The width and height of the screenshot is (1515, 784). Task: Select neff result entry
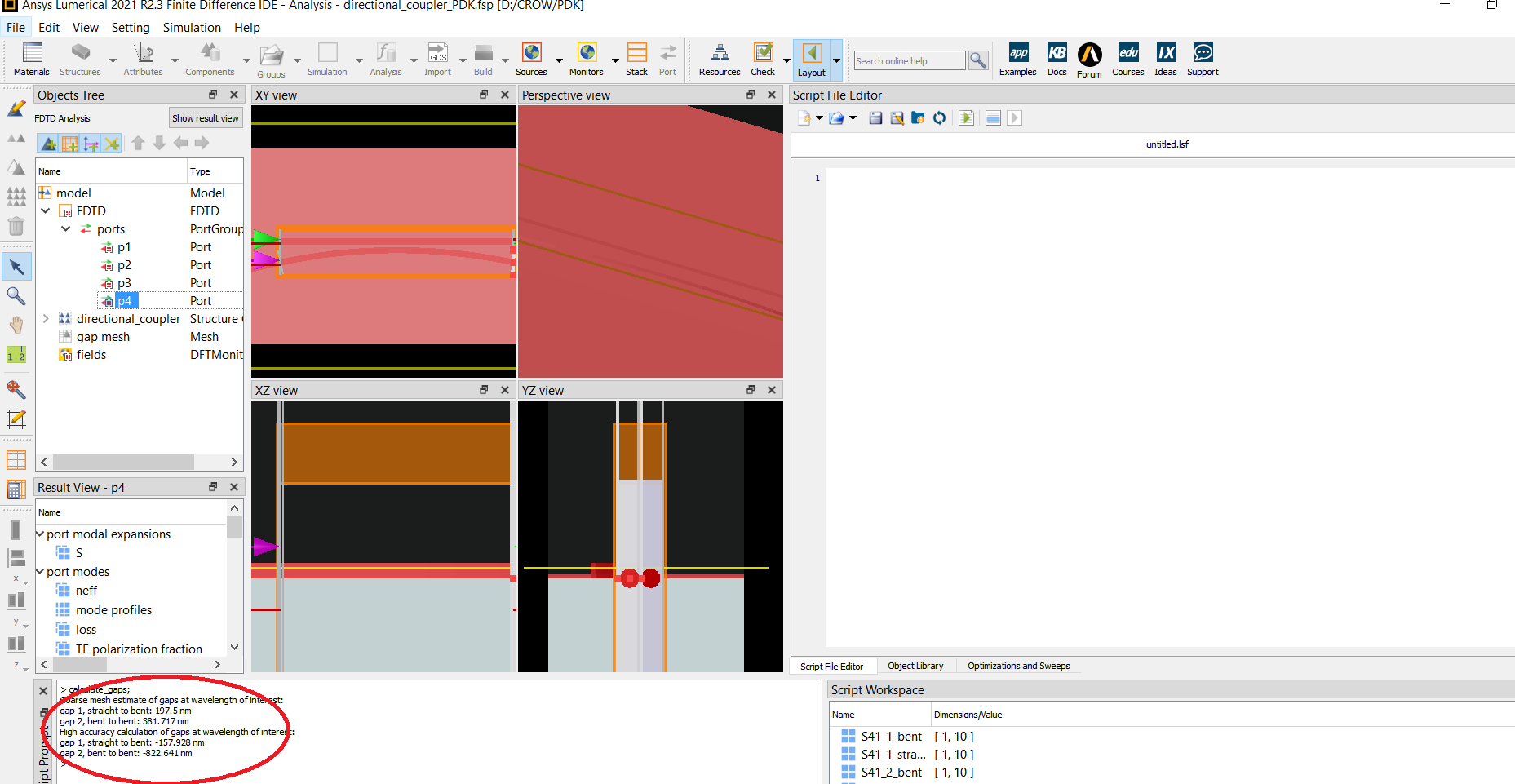click(86, 591)
